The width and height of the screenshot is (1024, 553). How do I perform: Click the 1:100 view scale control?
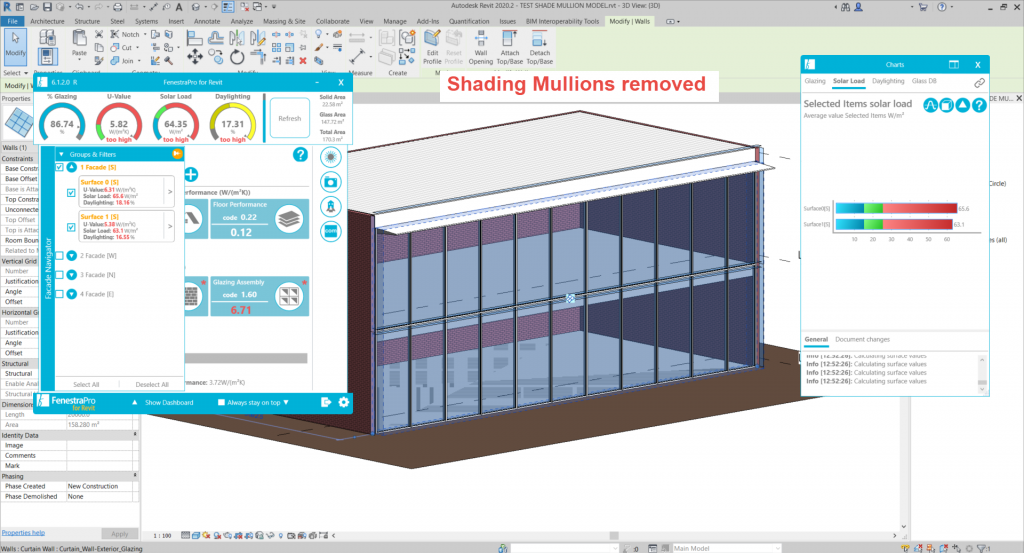tap(162, 535)
